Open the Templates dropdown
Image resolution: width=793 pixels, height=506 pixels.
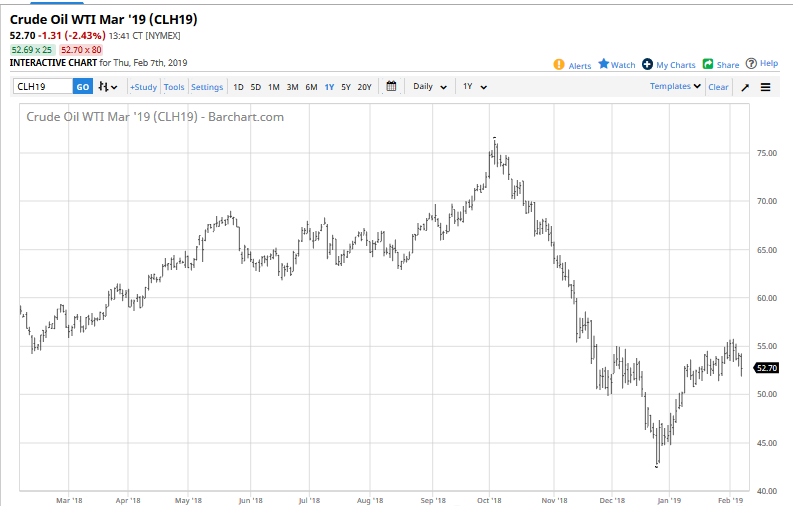click(676, 87)
